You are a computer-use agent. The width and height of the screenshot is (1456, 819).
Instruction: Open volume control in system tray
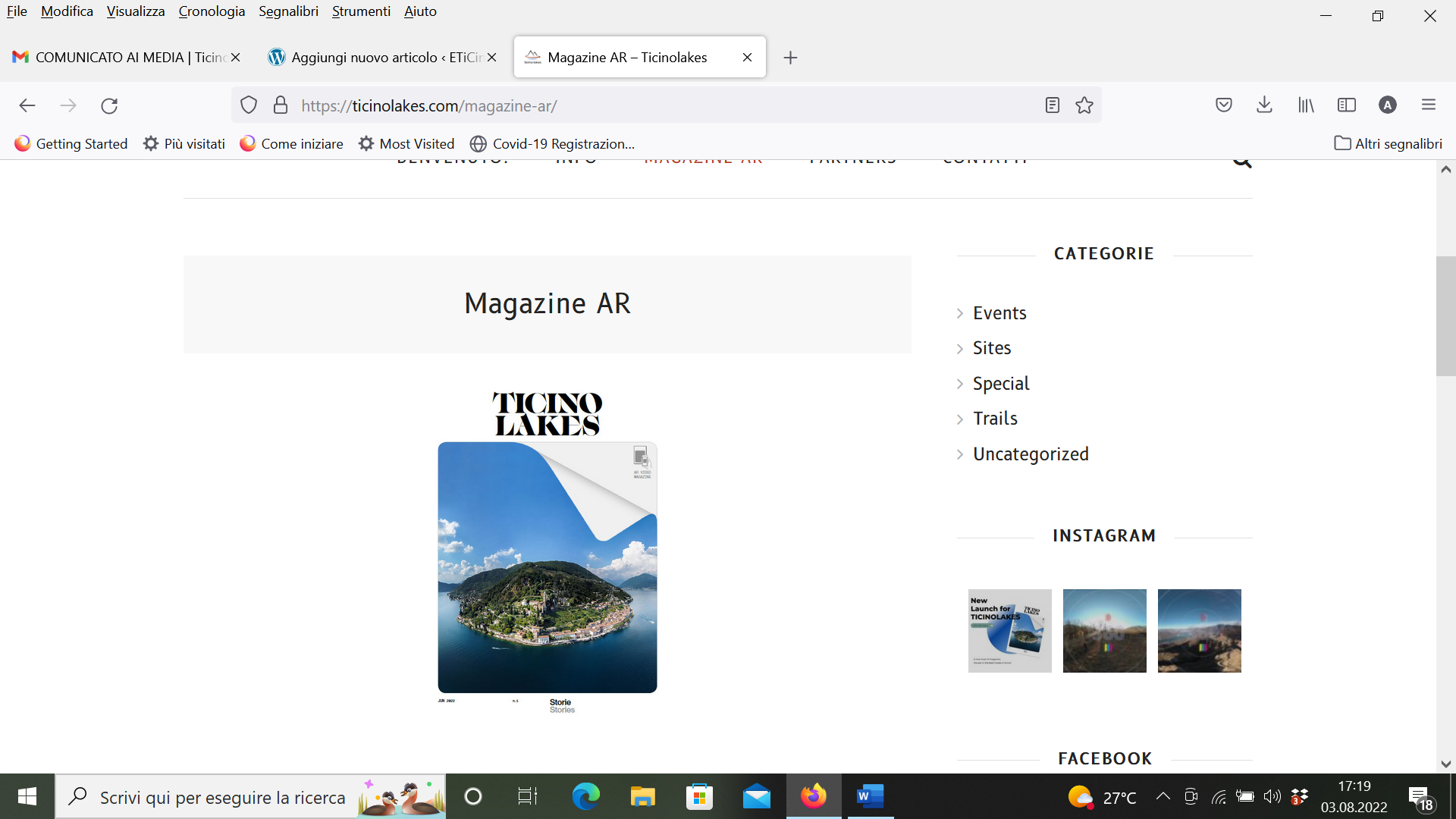coord(1272,796)
